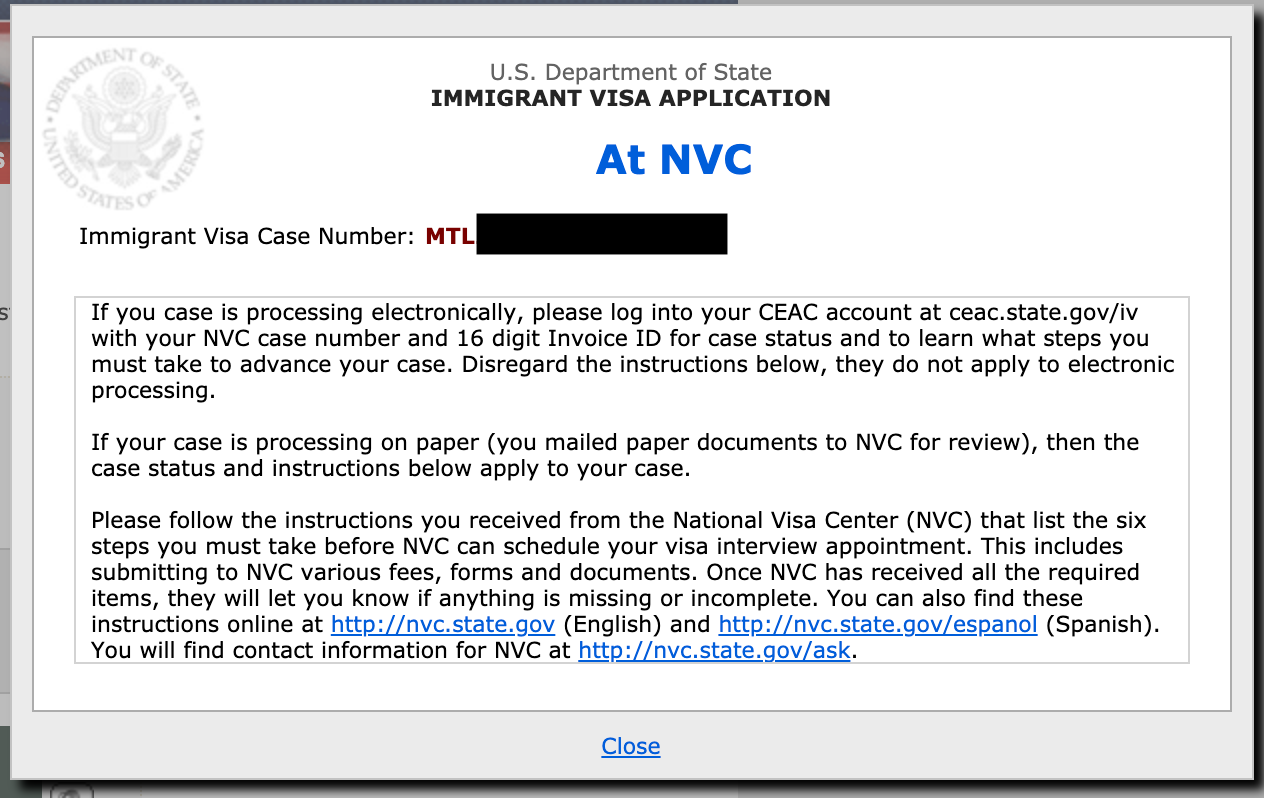Click the U.S. Department of State header text
The height and width of the screenshot is (798, 1264).
click(630, 72)
